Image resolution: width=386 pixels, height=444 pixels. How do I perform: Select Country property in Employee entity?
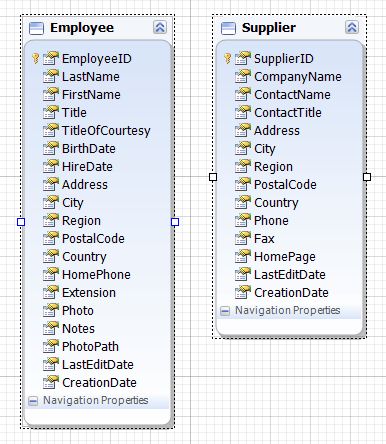[84, 257]
